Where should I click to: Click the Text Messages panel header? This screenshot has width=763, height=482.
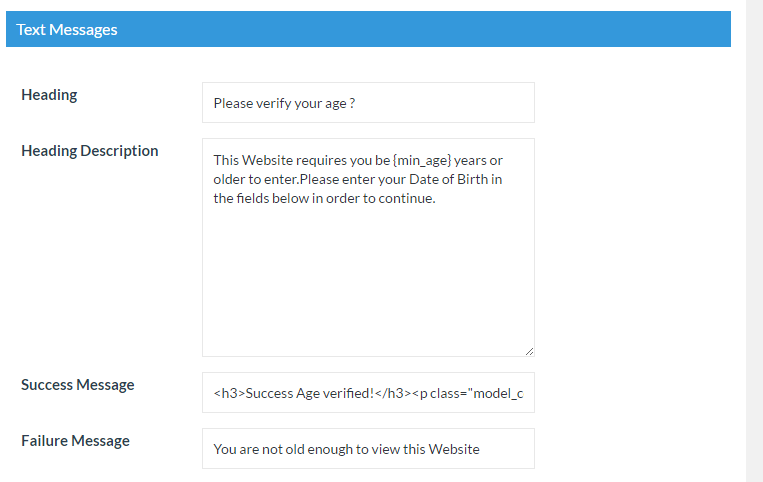[x=368, y=29]
